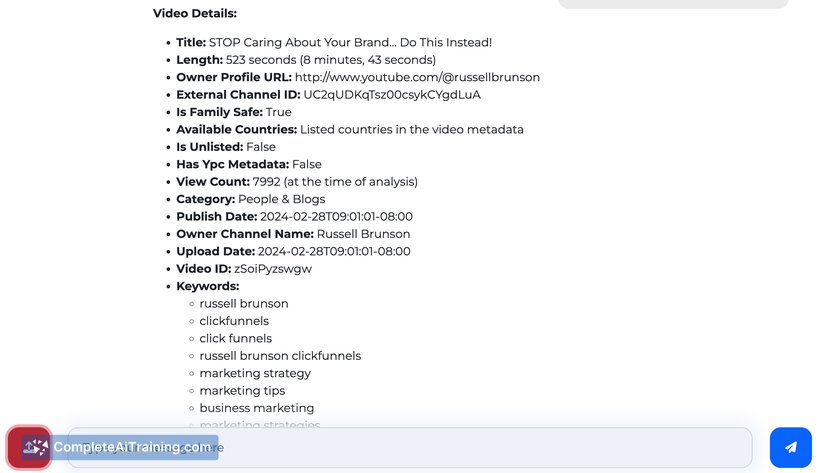
Task: Select the 'click funnels' keyword item
Action: pos(235,339)
